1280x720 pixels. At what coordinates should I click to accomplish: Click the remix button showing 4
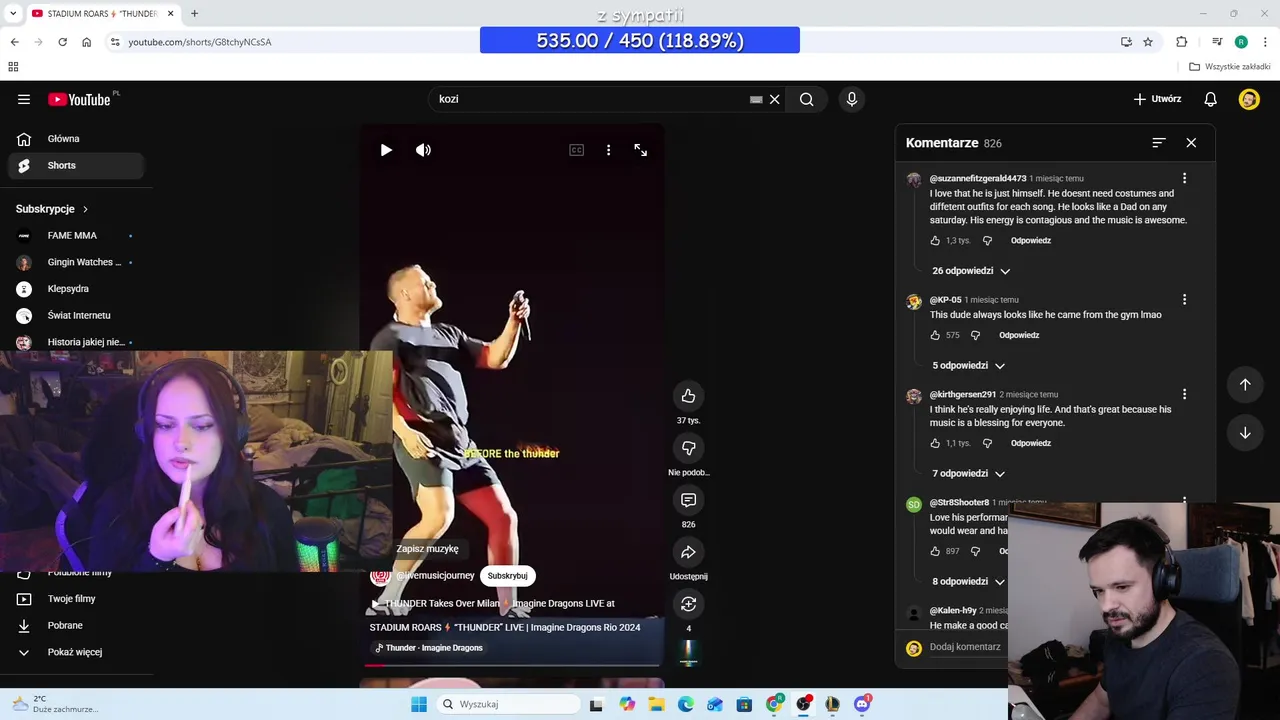coord(688,604)
